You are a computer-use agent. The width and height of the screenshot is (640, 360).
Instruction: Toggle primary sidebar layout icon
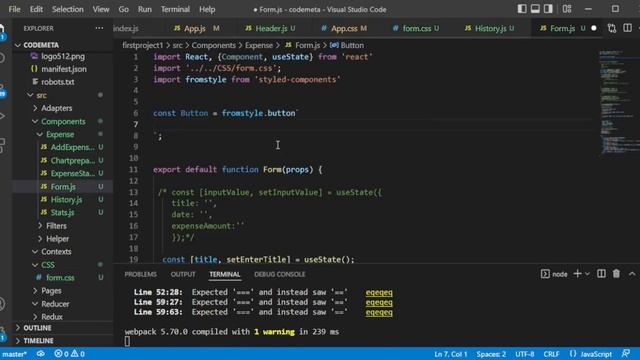[x=522, y=9]
